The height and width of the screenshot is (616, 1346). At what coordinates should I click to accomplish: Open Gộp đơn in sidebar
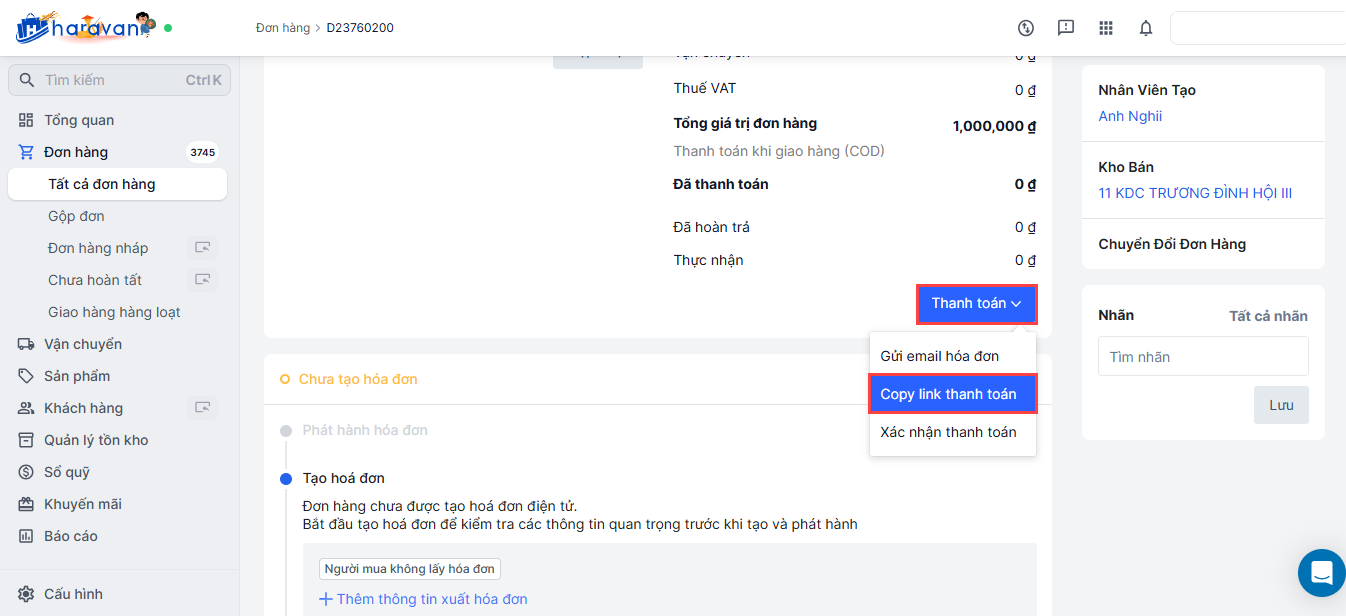coord(76,216)
